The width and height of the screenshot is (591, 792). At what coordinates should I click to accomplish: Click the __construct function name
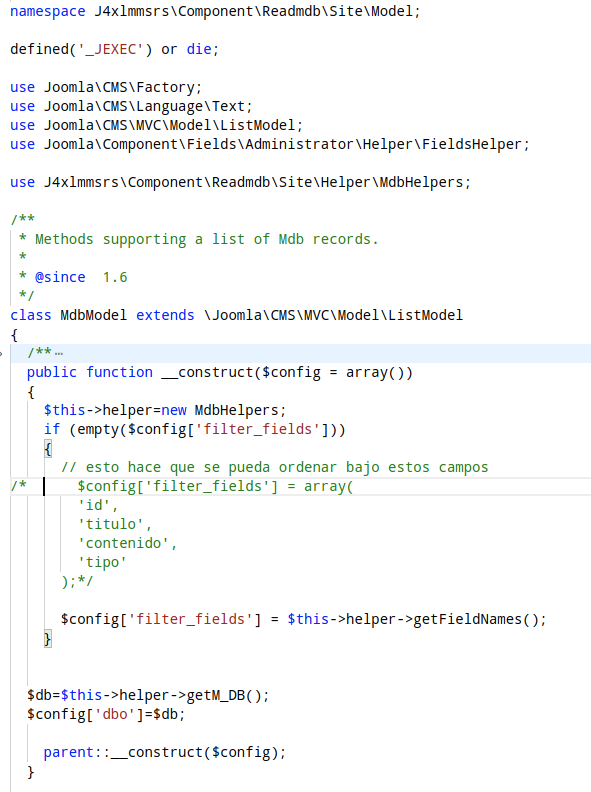click(x=208, y=373)
